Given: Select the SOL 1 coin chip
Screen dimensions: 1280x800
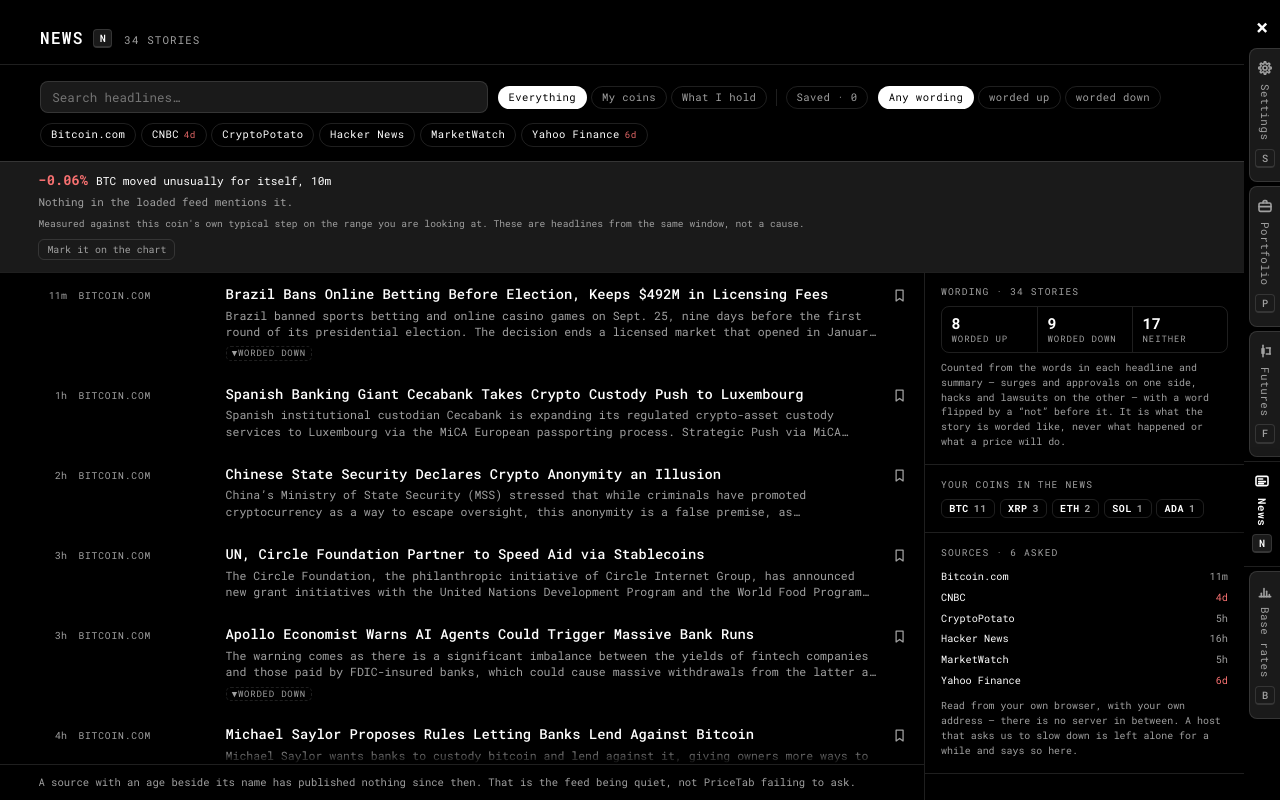Looking at the screenshot, I should (x=1127, y=509).
